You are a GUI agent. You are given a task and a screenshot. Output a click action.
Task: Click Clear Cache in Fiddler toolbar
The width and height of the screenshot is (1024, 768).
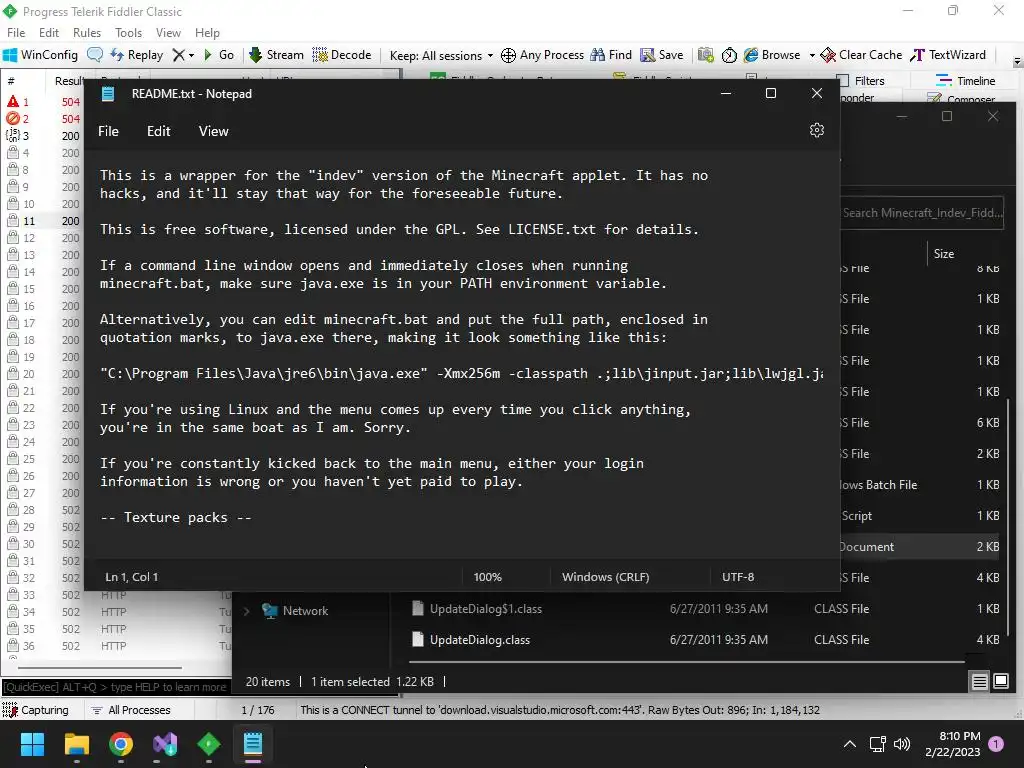tap(861, 55)
